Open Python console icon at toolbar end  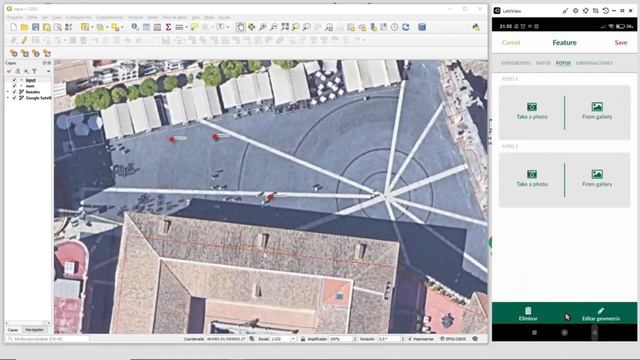tap(476, 27)
